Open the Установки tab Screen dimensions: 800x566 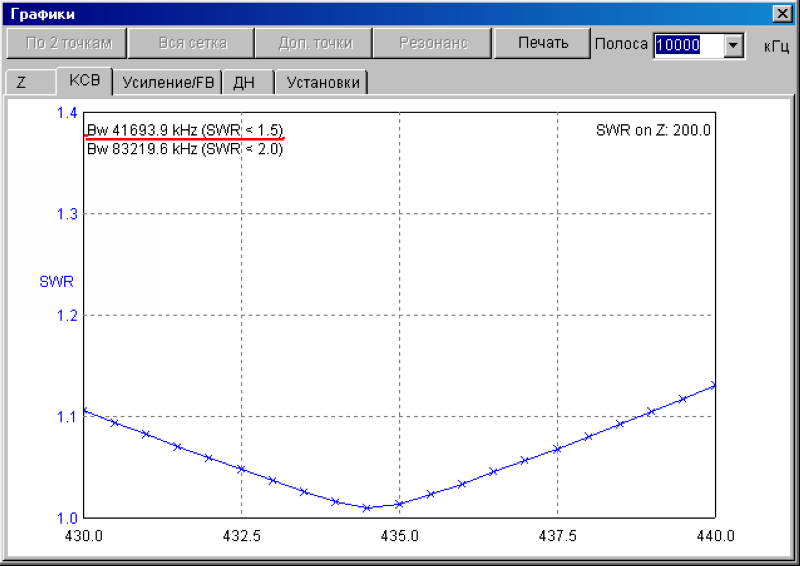point(321,82)
